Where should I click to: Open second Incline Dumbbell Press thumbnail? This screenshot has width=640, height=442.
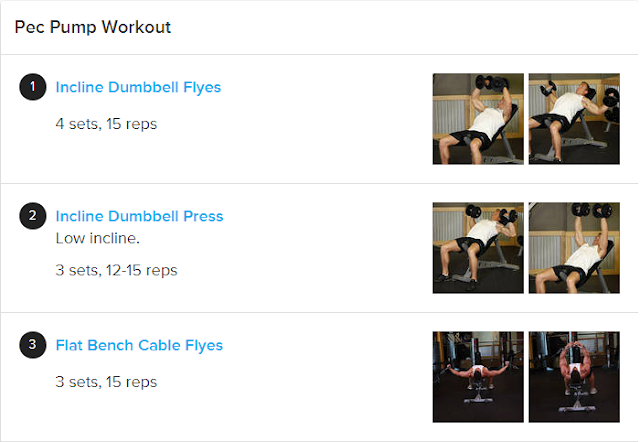click(x=574, y=247)
